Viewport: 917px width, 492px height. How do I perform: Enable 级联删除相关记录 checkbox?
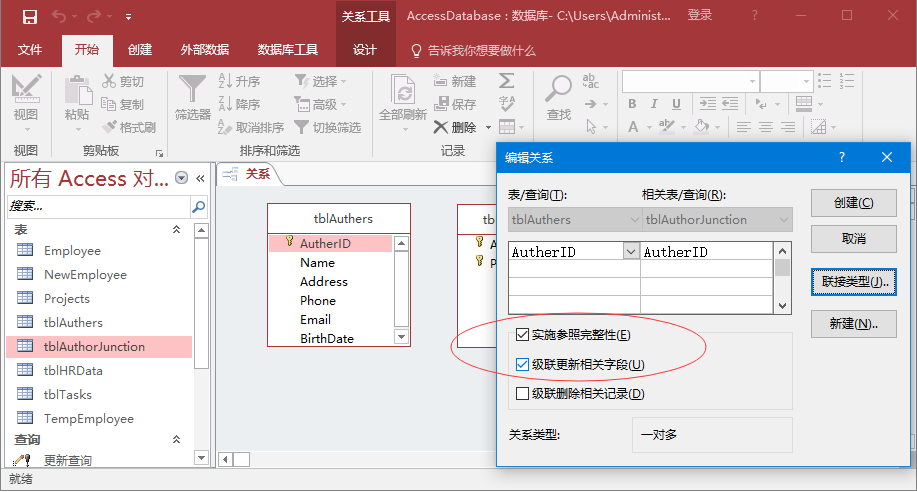522,393
